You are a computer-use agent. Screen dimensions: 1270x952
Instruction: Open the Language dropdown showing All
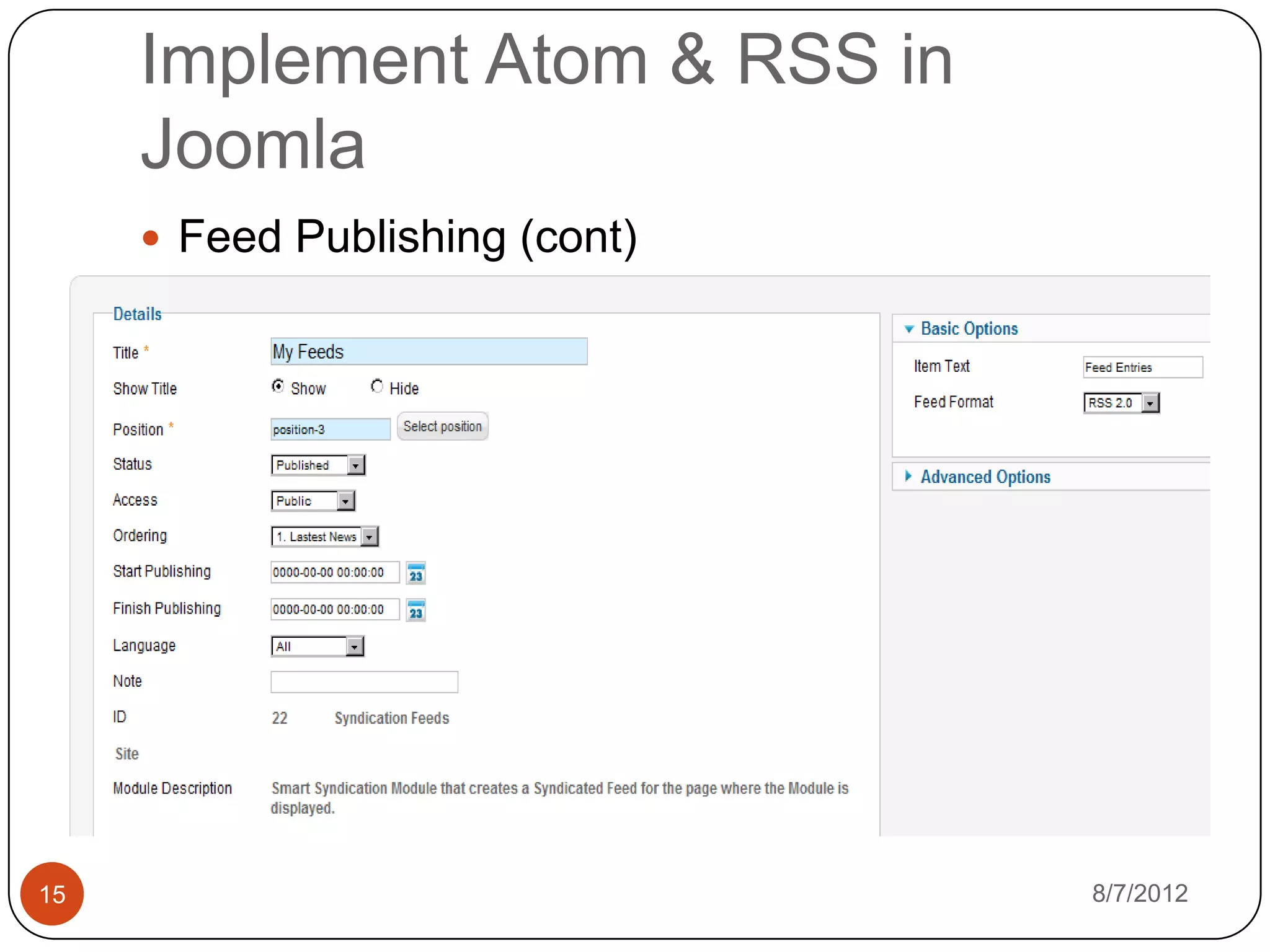tap(317, 646)
